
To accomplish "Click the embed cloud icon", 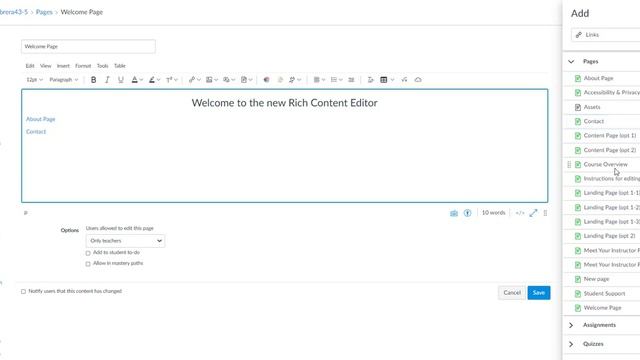I will (418, 80).
